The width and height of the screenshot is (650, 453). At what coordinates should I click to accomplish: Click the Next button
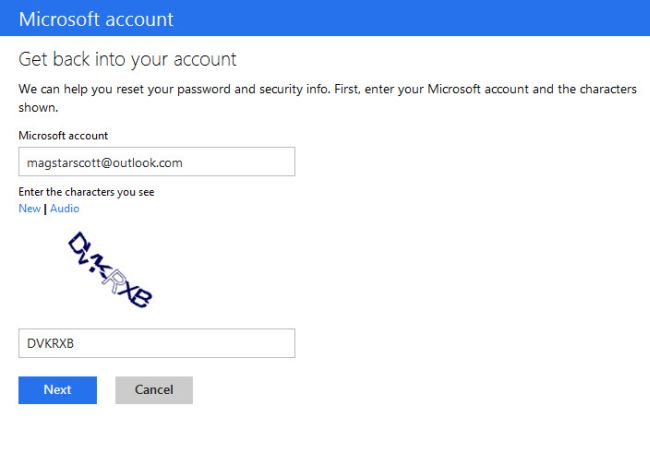57,390
